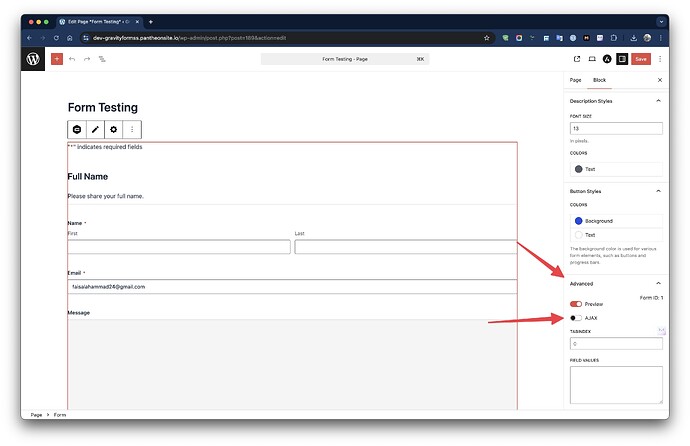Click the Email input field
690x446 pixels.
pyautogui.click(x=292, y=287)
